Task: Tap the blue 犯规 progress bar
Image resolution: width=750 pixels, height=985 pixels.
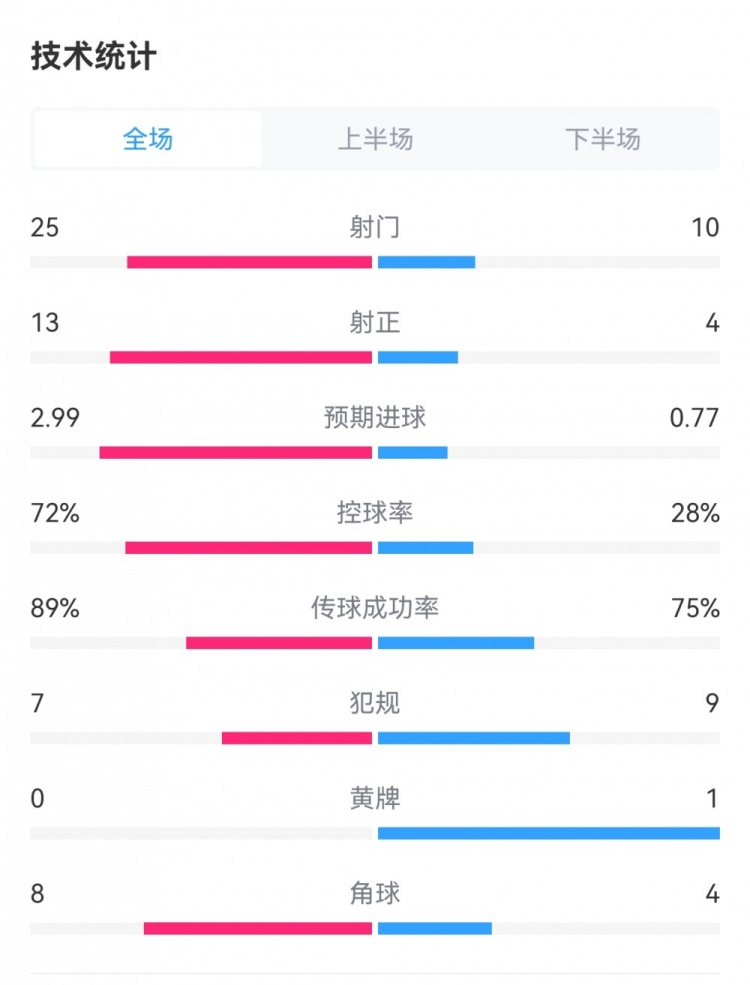Action: [x=473, y=738]
